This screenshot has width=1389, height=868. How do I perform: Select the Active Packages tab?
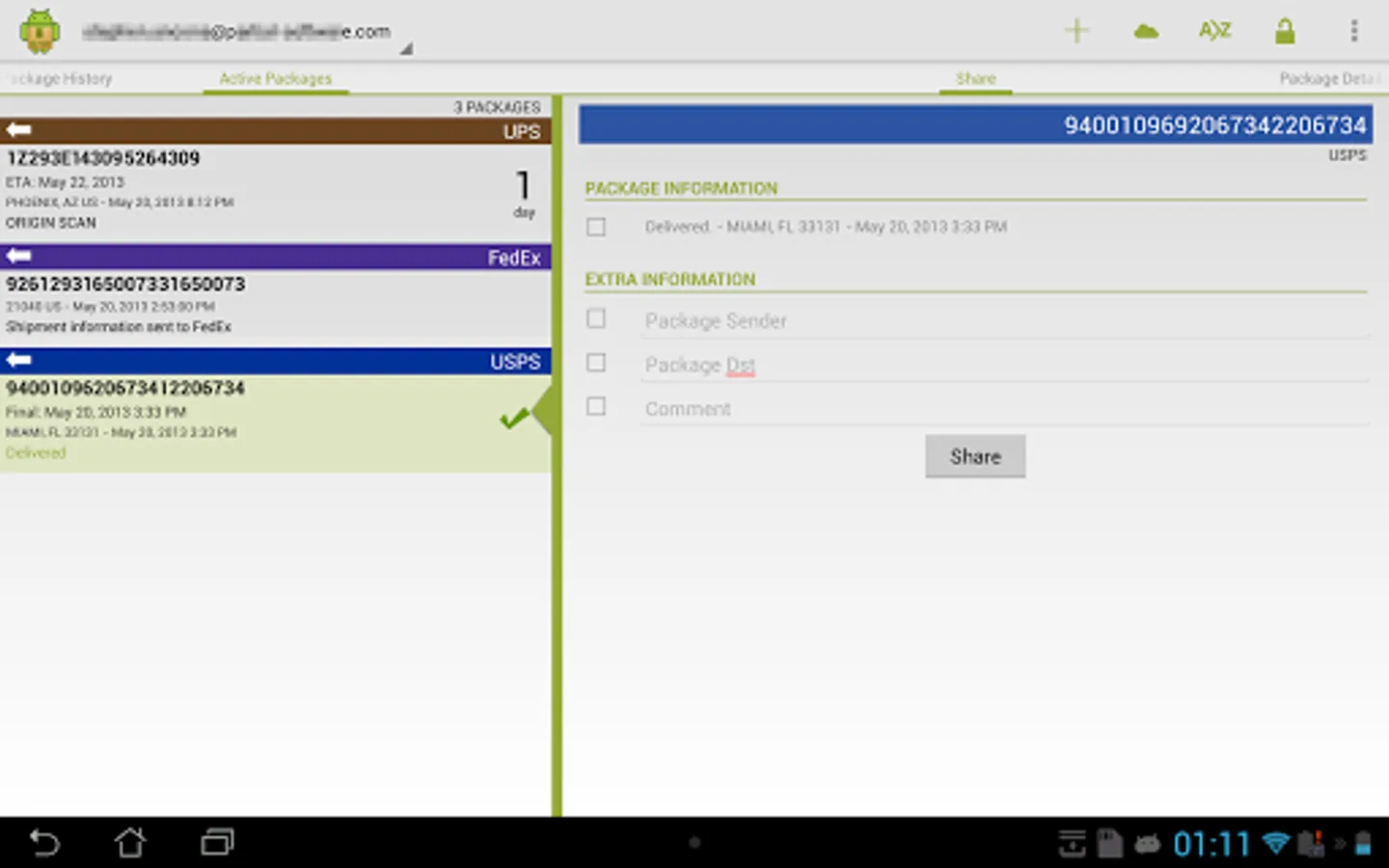coord(275,79)
